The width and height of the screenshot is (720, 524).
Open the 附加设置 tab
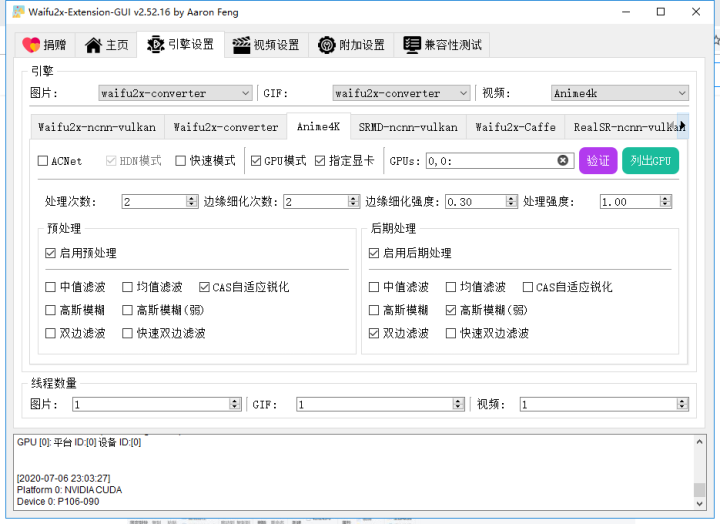(351, 45)
